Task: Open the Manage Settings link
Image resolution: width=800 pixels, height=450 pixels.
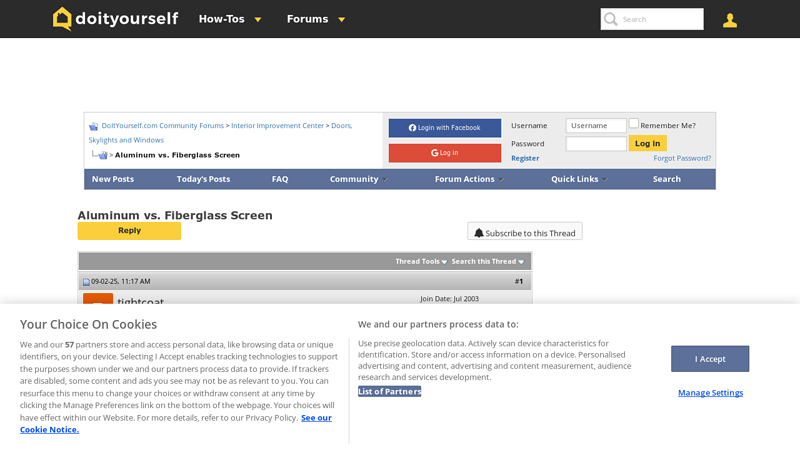Action: pyautogui.click(x=710, y=393)
